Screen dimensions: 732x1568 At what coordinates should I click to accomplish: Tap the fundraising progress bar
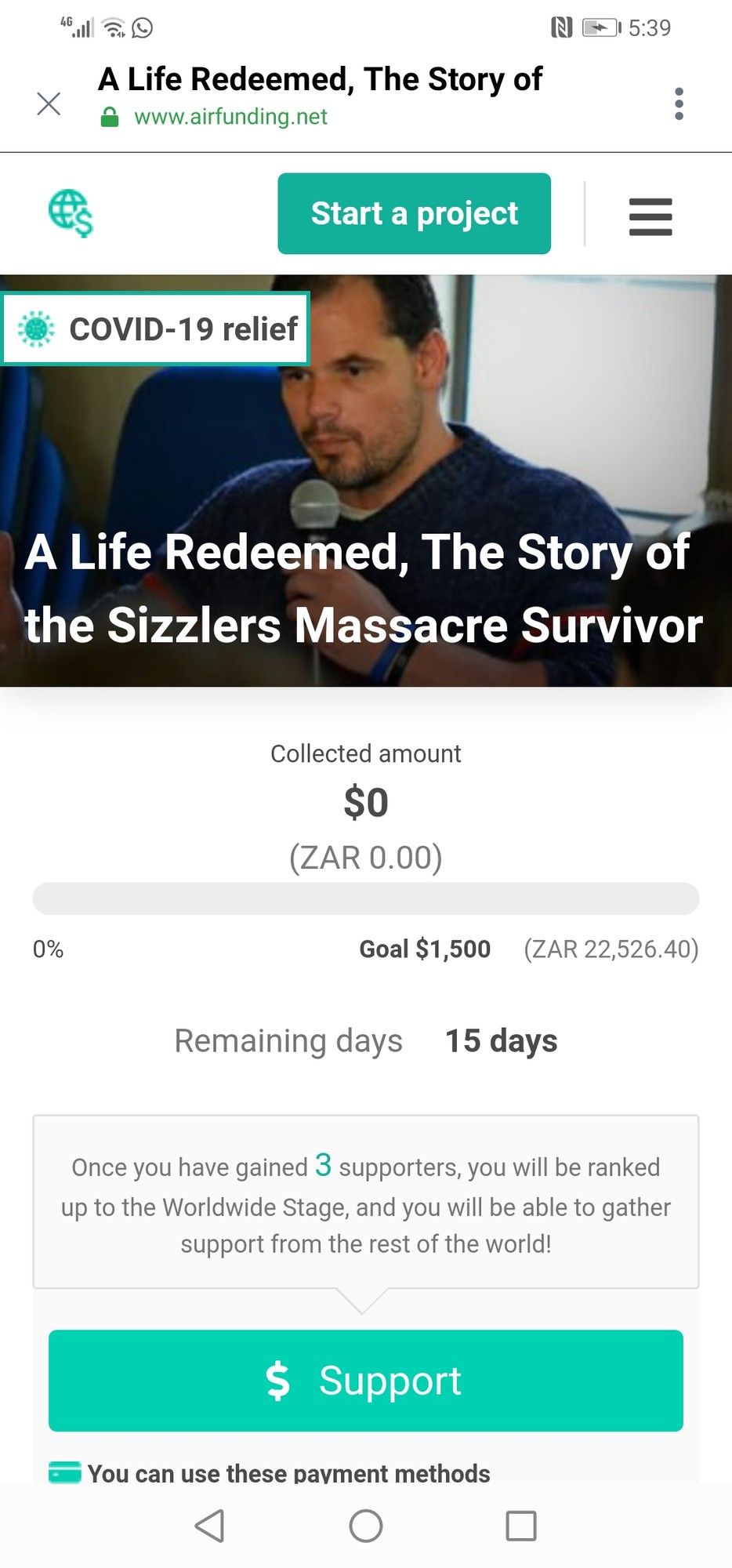click(x=365, y=898)
